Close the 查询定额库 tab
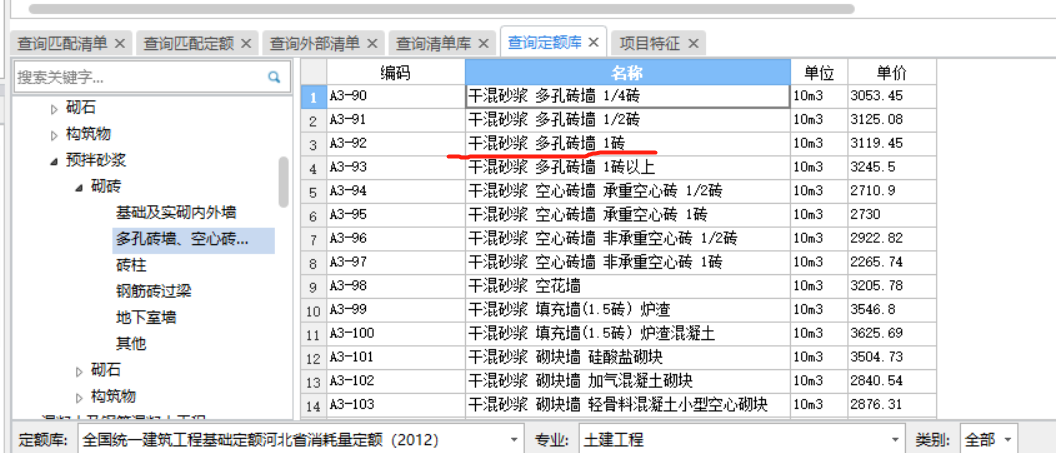This screenshot has height=453, width=1056. 593,42
